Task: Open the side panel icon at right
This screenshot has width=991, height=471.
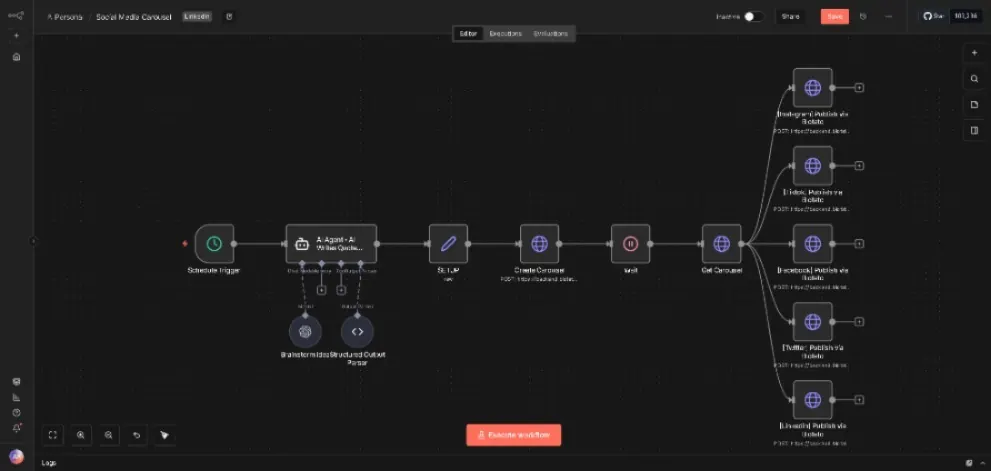Action: (x=974, y=131)
